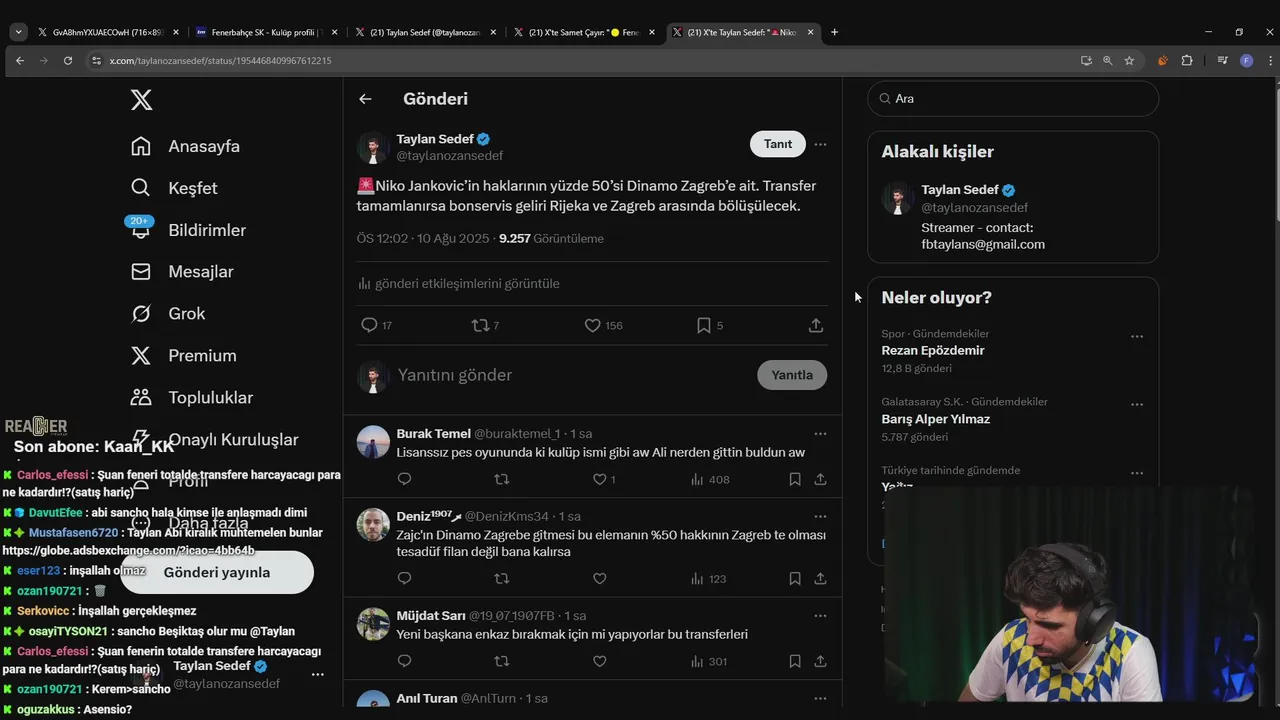
Task: Open Anıl Turan's profile name
Action: pos(427,698)
